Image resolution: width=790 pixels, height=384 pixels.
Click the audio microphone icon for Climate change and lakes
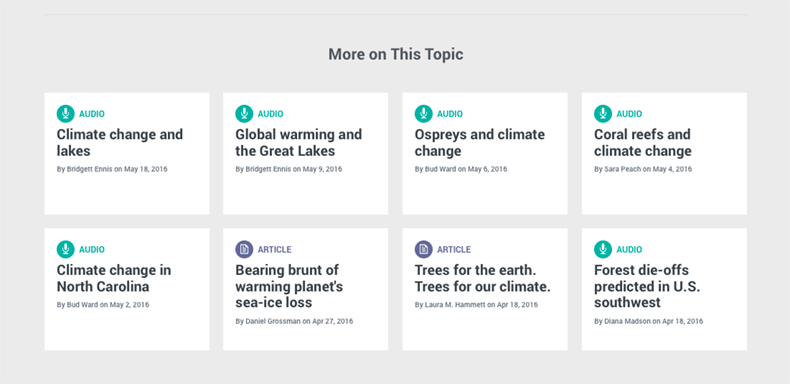(x=65, y=114)
